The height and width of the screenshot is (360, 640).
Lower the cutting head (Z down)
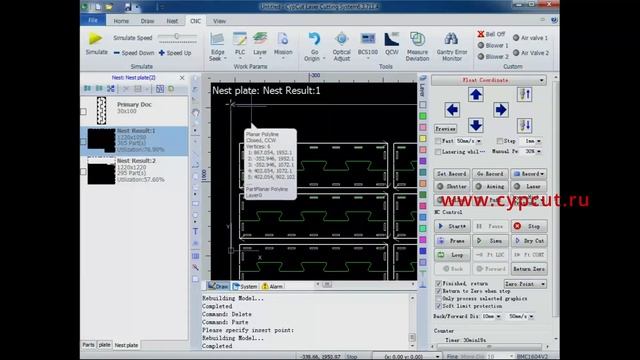(524, 125)
